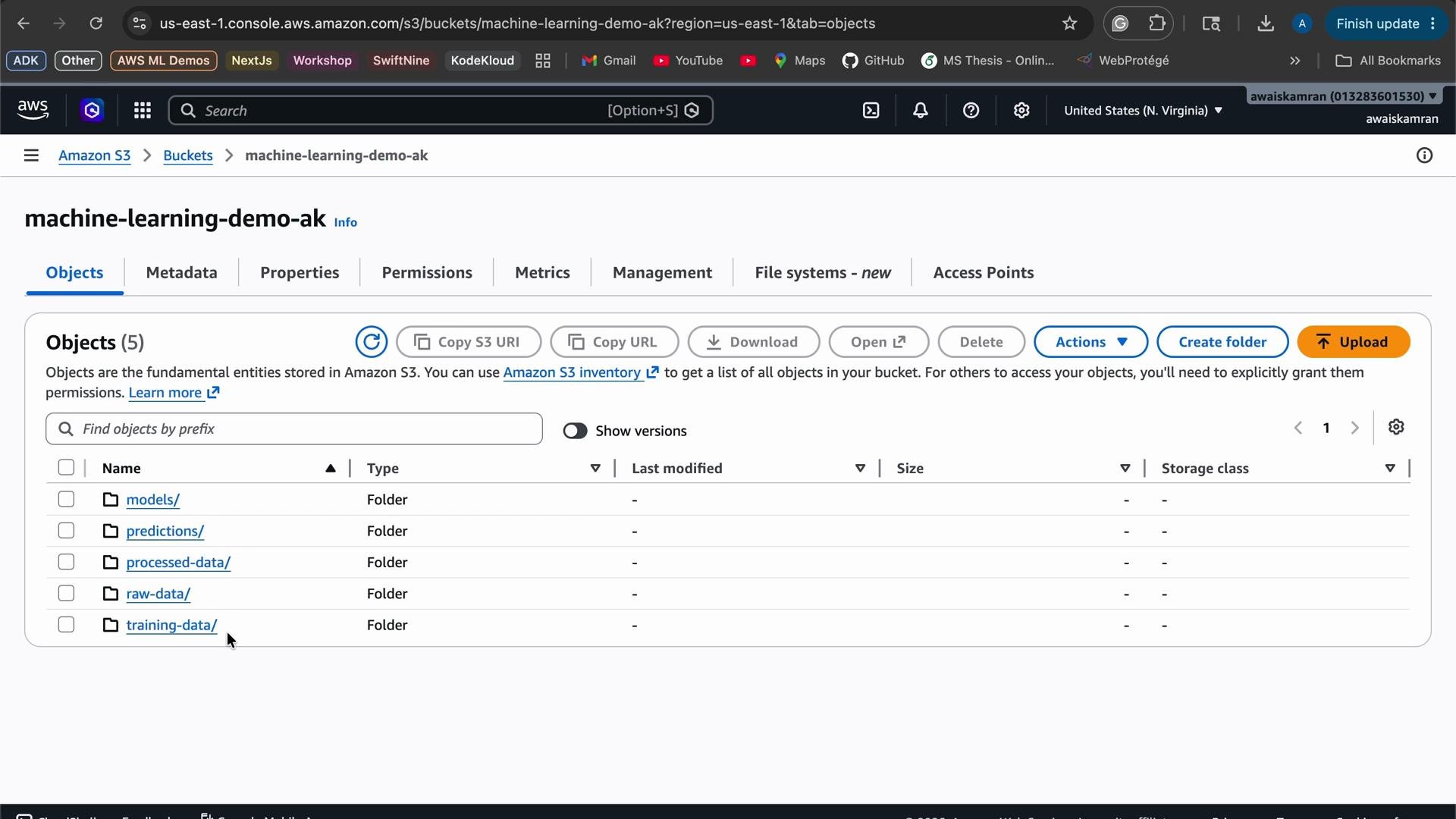Image resolution: width=1456 pixels, height=819 pixels.
Task: Reload the page with the refresh icon
Action: (96, 24)
